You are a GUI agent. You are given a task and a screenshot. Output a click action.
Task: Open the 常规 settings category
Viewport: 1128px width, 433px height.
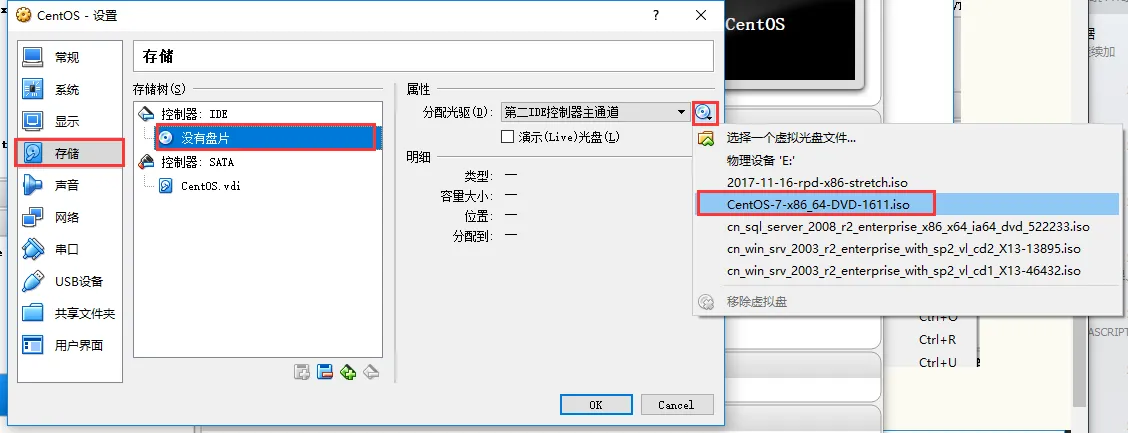[x=70, y=58]
